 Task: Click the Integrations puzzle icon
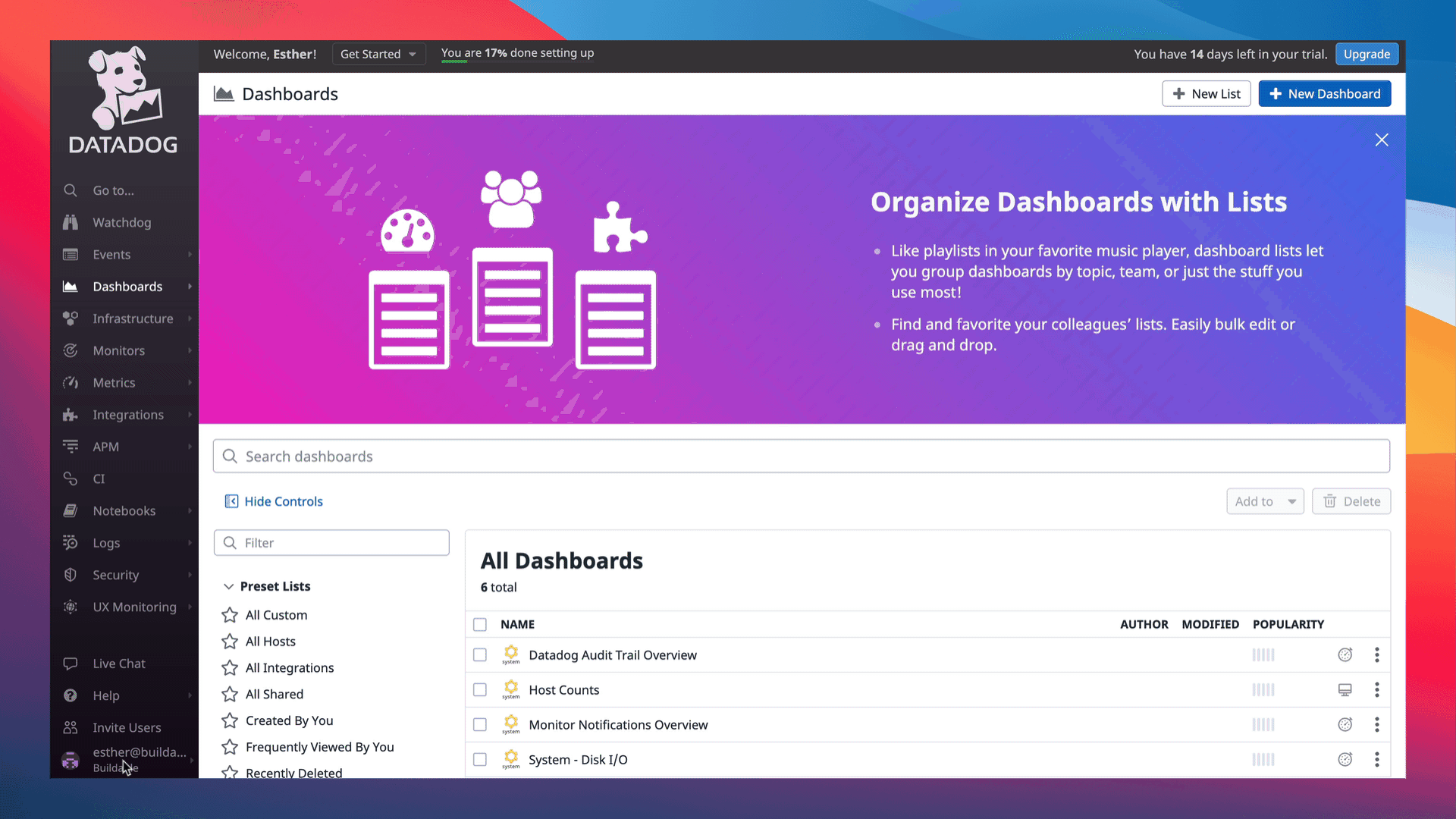(71, 415)
